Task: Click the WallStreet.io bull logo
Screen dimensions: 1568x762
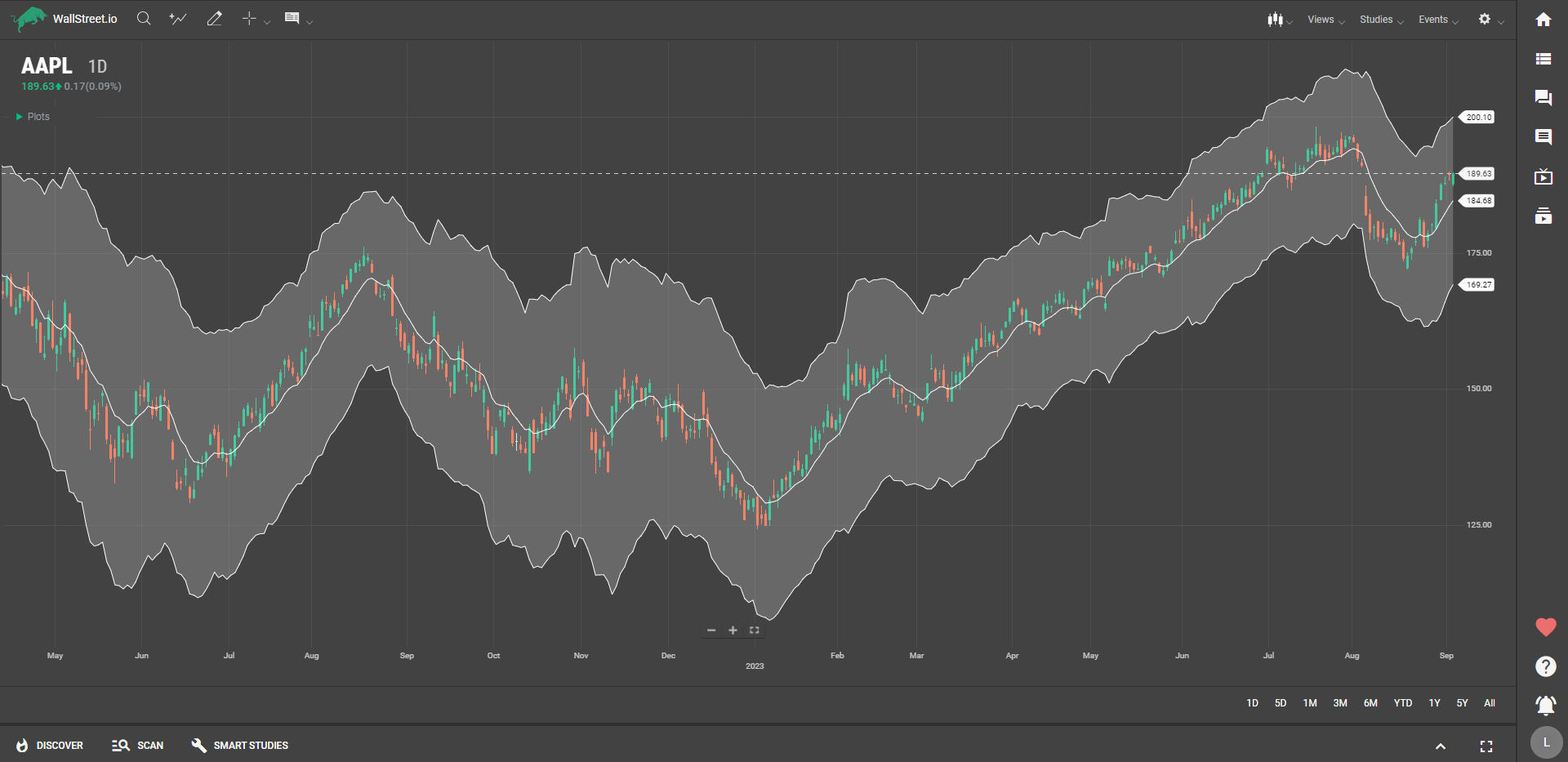Action: coord(29,19)
